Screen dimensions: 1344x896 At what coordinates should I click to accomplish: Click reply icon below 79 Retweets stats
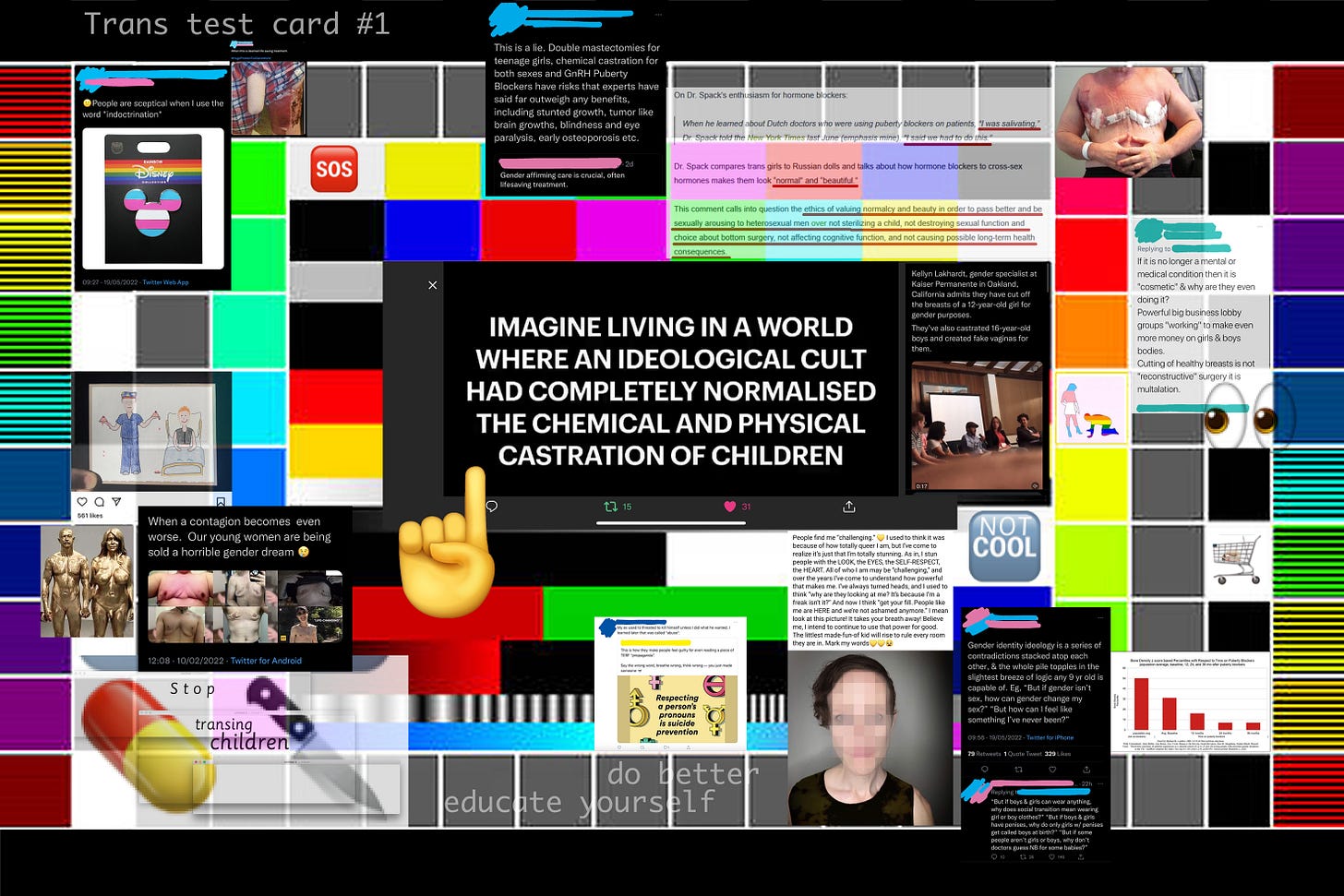[x=985, y=769]
